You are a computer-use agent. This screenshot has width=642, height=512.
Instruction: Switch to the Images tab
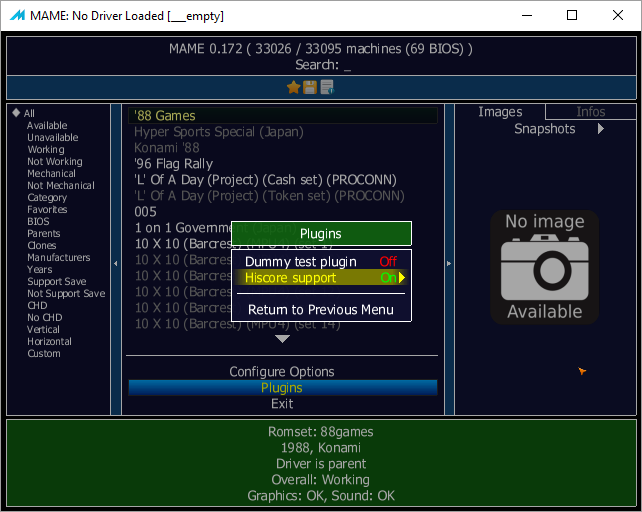tap(500, 111)
